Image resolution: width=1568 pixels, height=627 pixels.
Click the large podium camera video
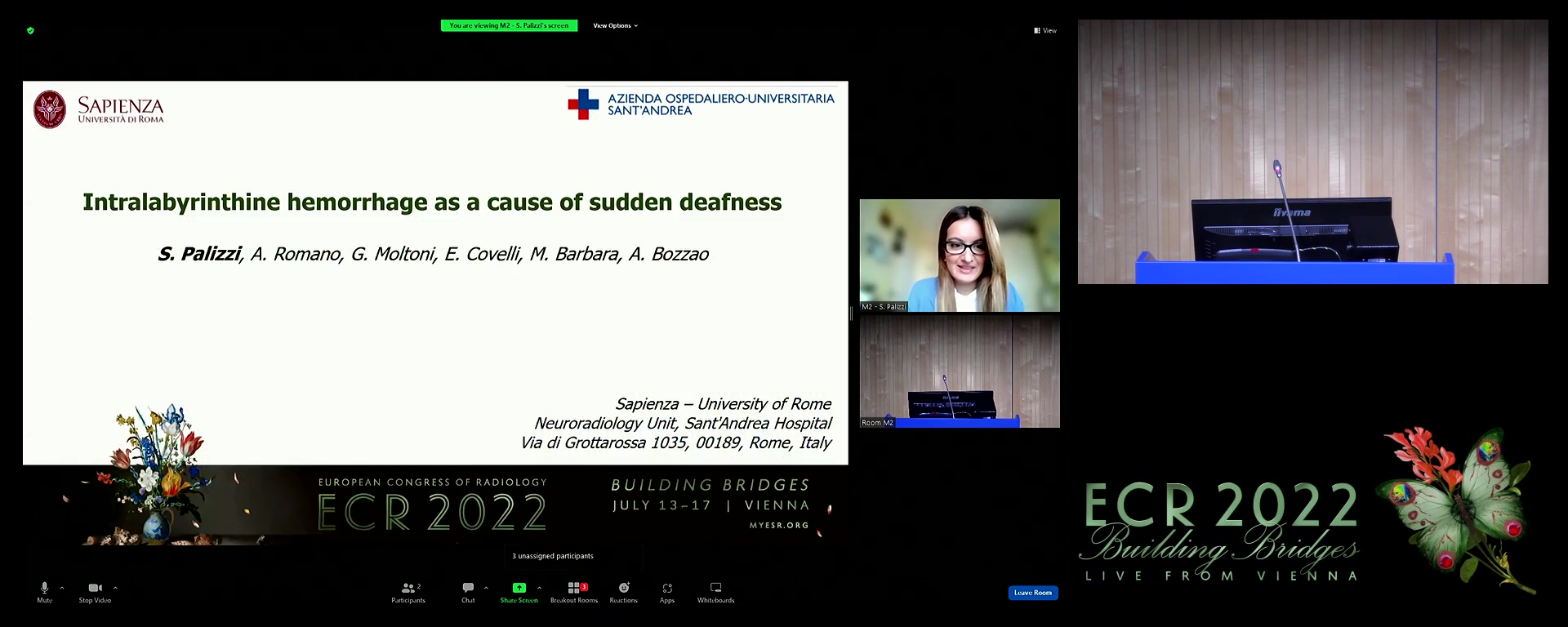coord(1313,152)
